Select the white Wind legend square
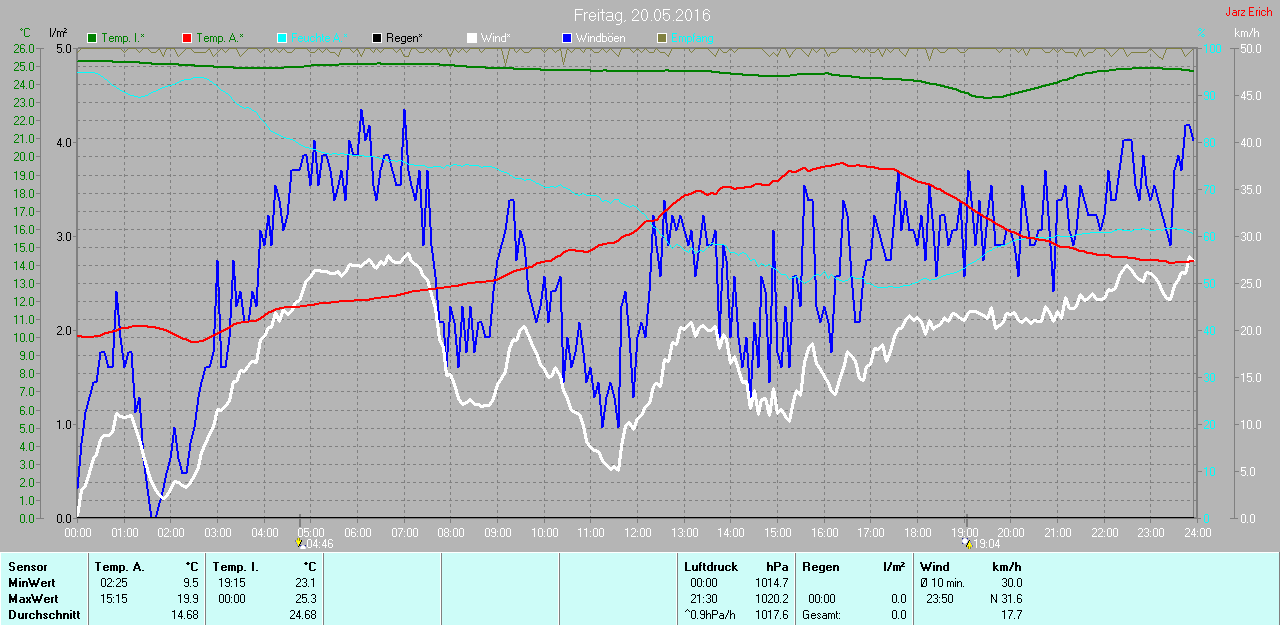This screenshot has width=1280, height=625. (472, 38)
